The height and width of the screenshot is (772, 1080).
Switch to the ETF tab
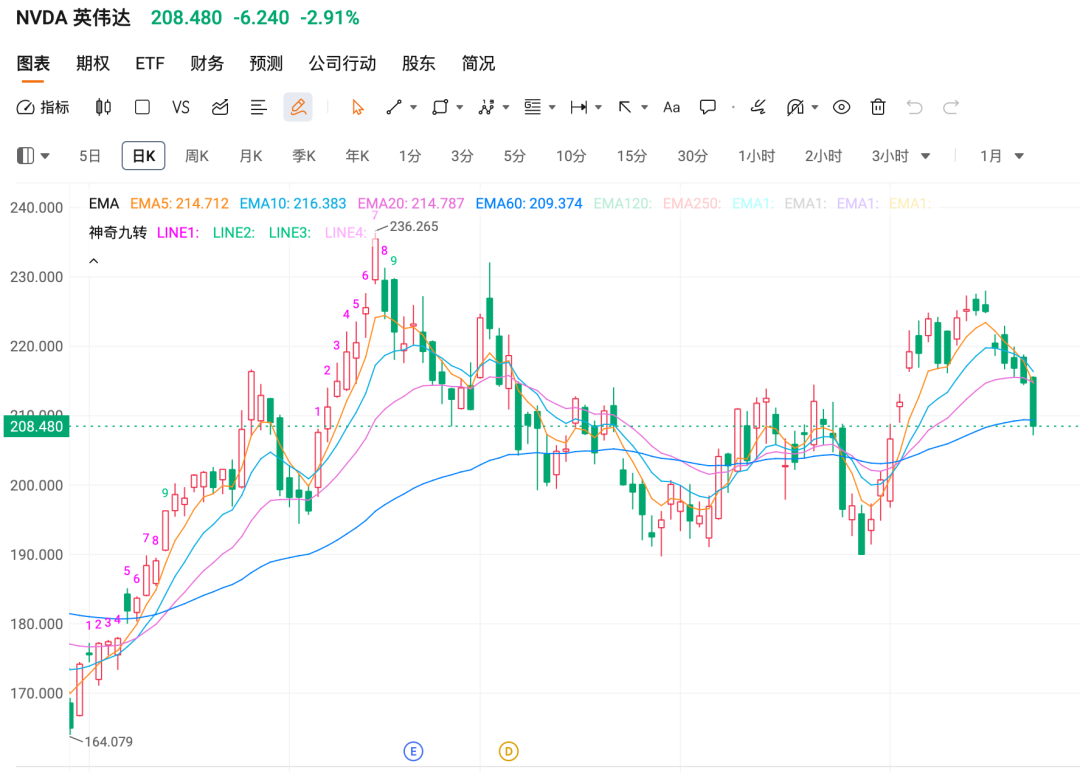(150, 63)
